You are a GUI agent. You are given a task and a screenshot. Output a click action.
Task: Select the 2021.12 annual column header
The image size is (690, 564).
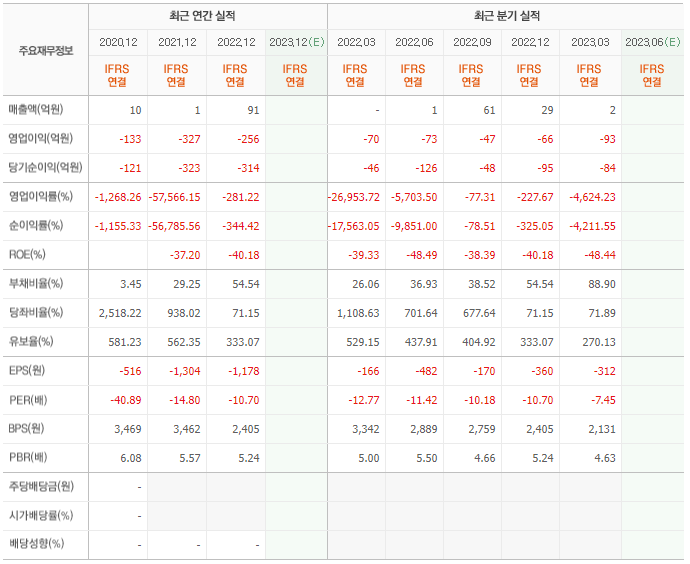[177, 42]
